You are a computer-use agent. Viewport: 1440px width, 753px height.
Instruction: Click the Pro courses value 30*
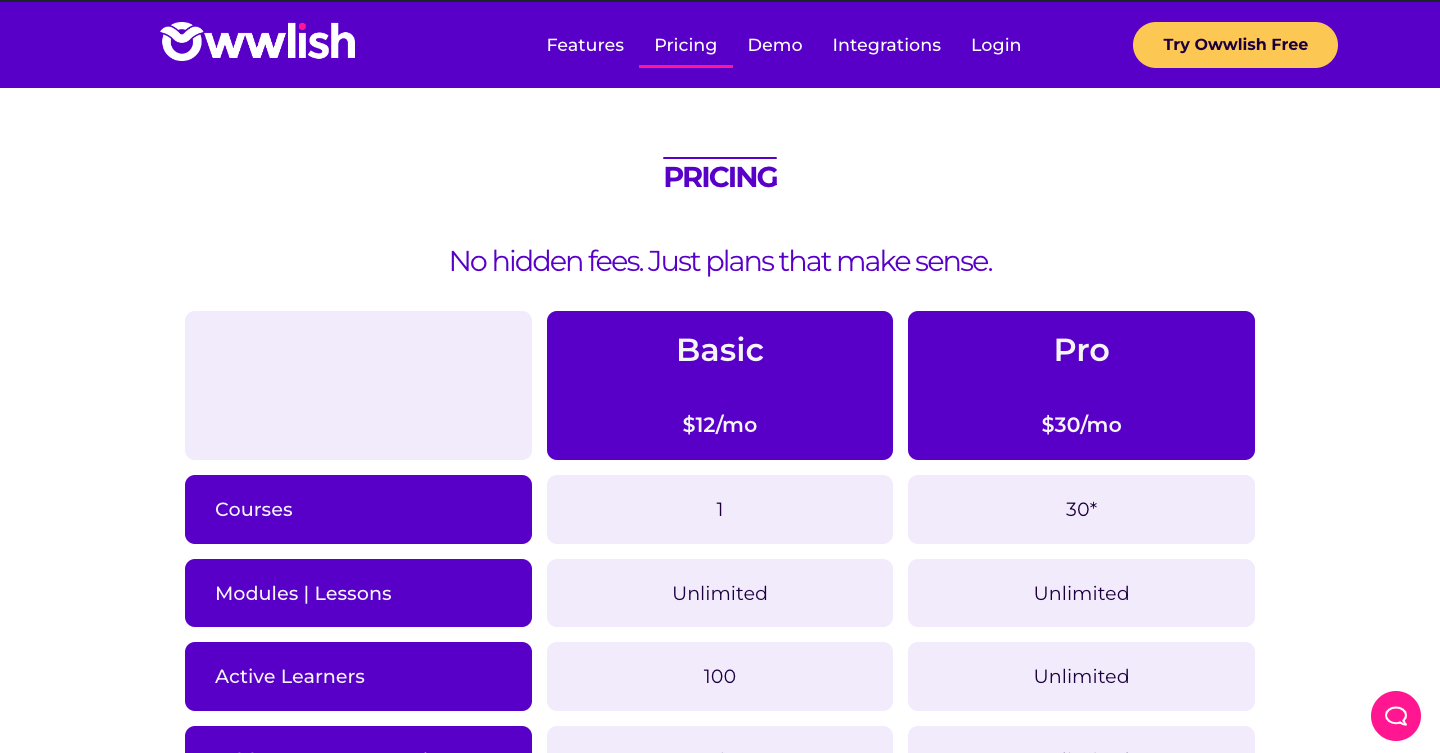[x=1081, y=510]
